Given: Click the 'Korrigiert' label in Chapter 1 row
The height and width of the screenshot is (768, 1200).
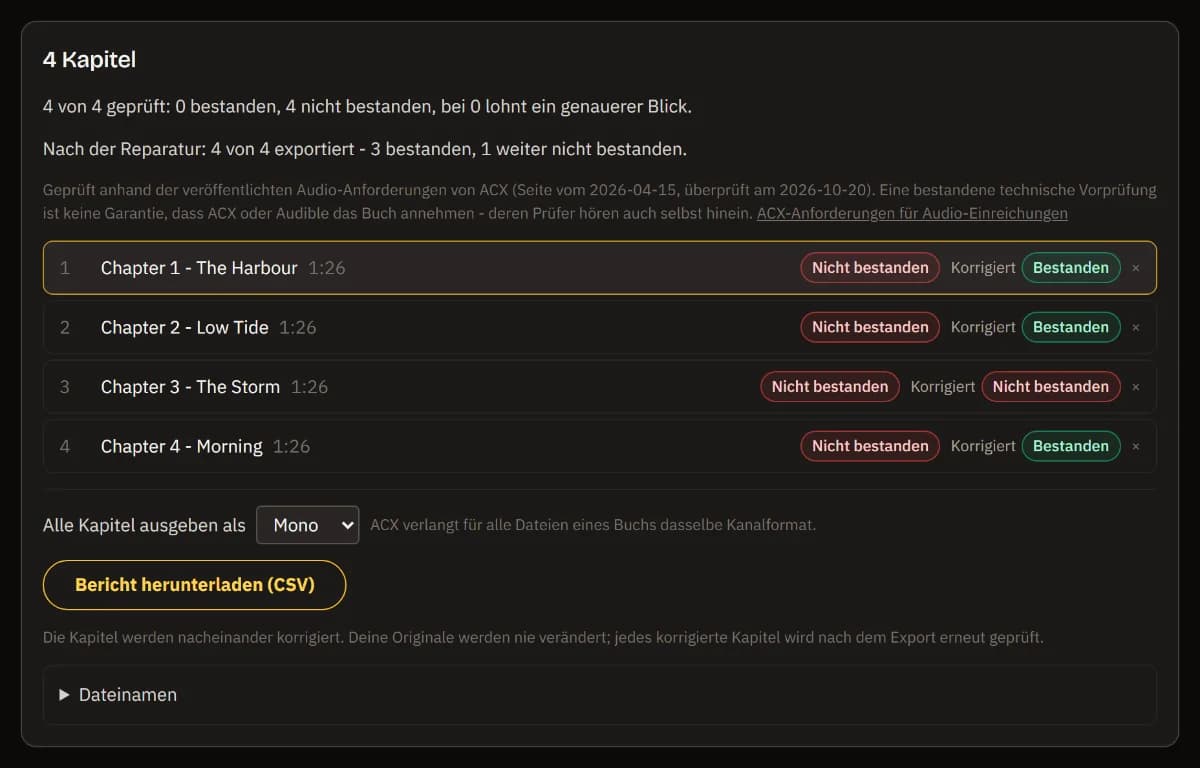Looking at the screenshot, I should [x=983, y=268].
